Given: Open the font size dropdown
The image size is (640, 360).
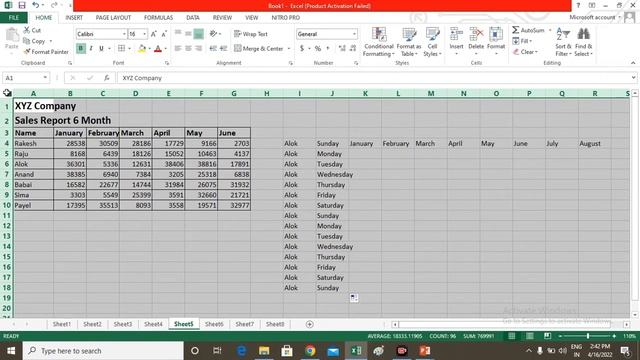Looking at the screenshot, I should point(144,34).
